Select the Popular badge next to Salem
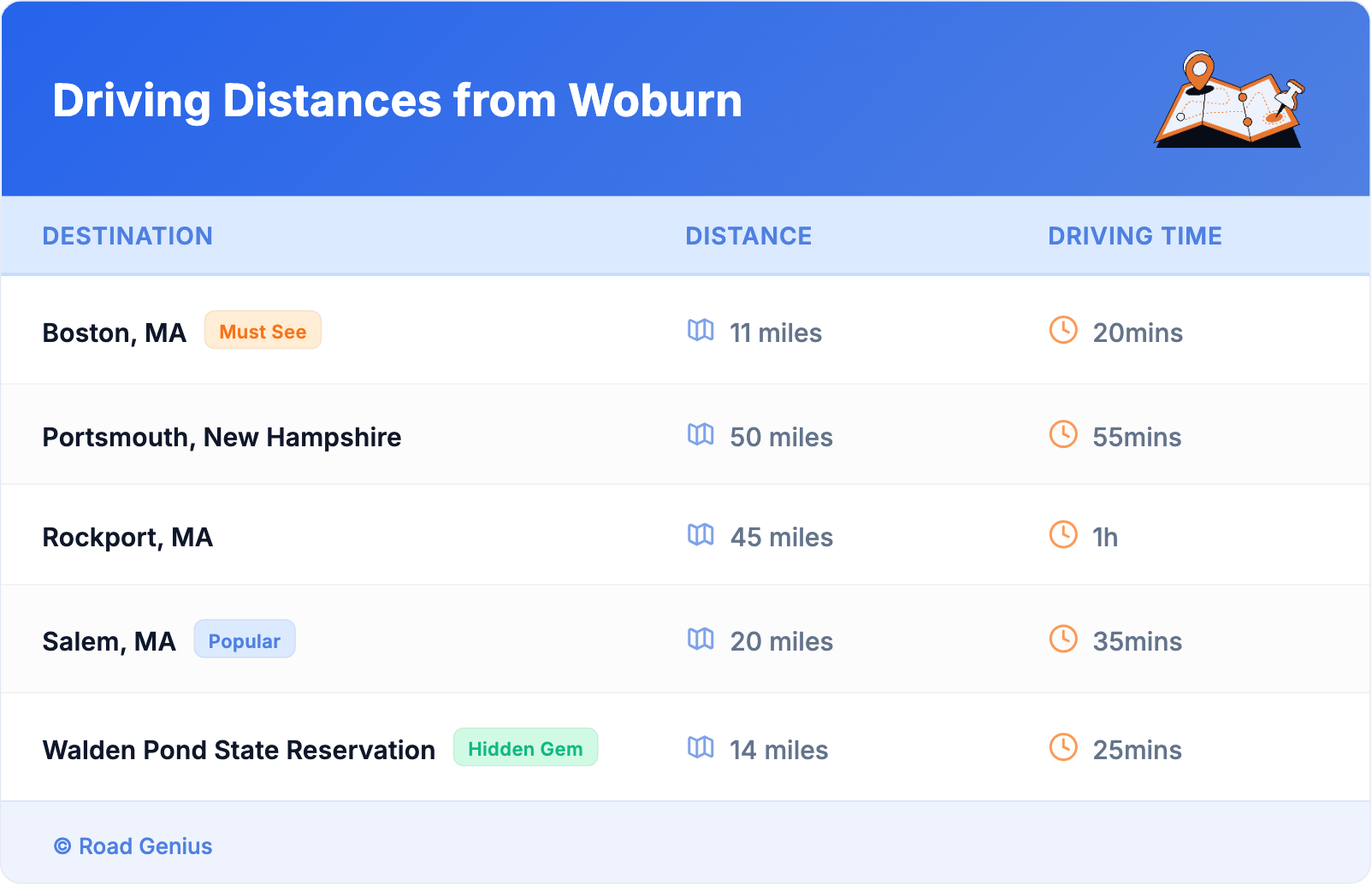This screenshot has height=884, width=1372. coord(245,640)
